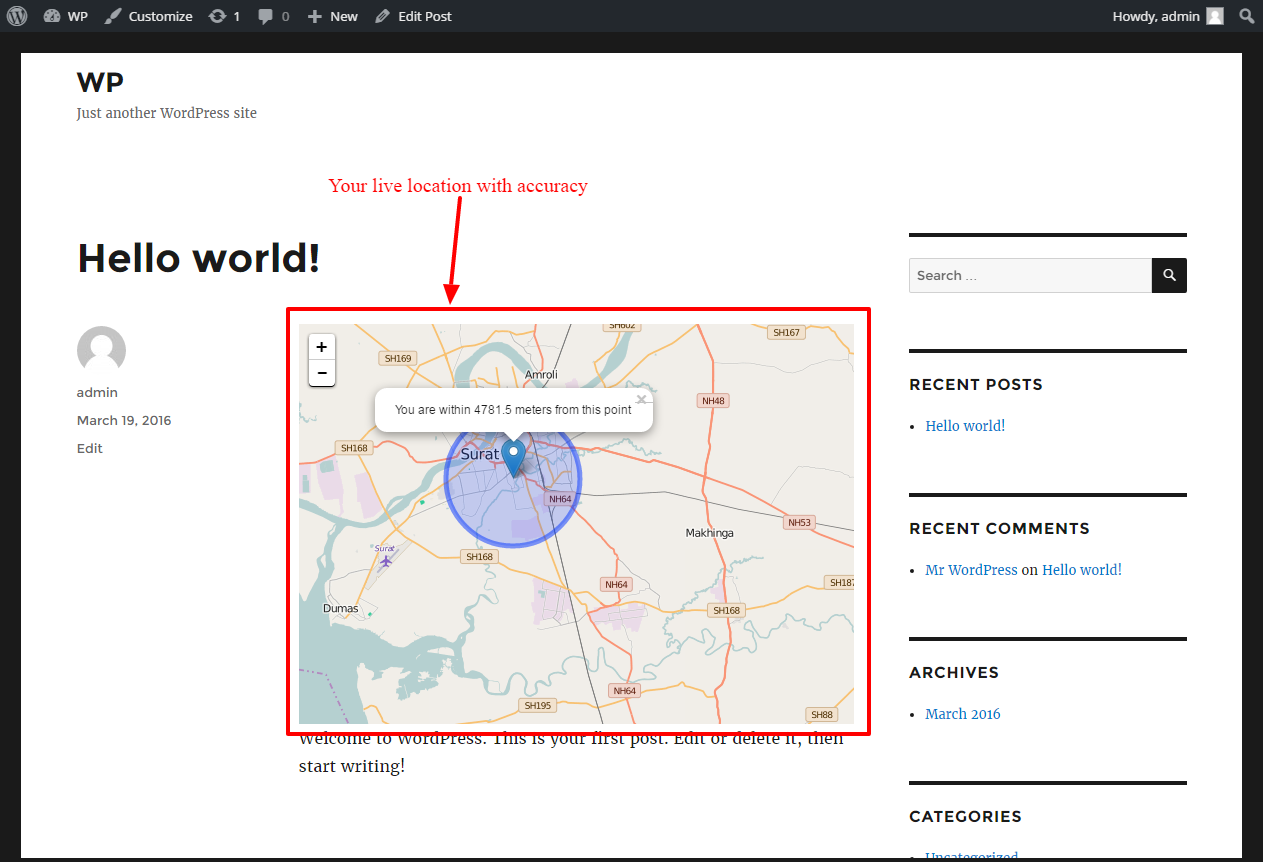
Task: Open admin bar search icon
Action: click(x=1246, y=16)
